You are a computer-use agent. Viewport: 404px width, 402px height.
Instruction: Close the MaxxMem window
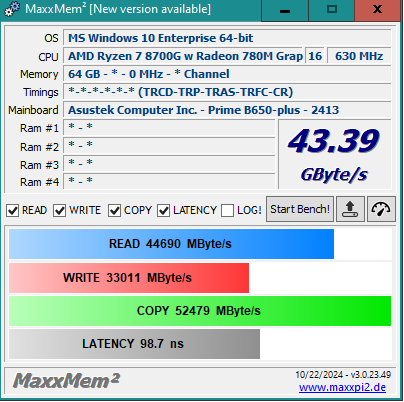377,10
